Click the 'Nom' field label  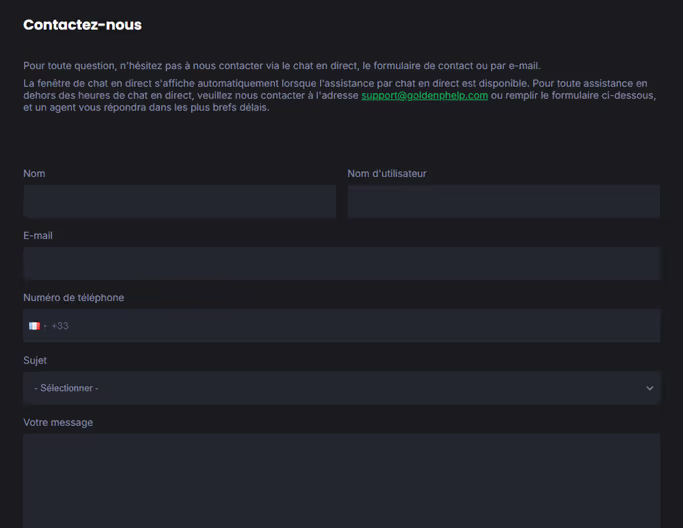click(34, 174)
